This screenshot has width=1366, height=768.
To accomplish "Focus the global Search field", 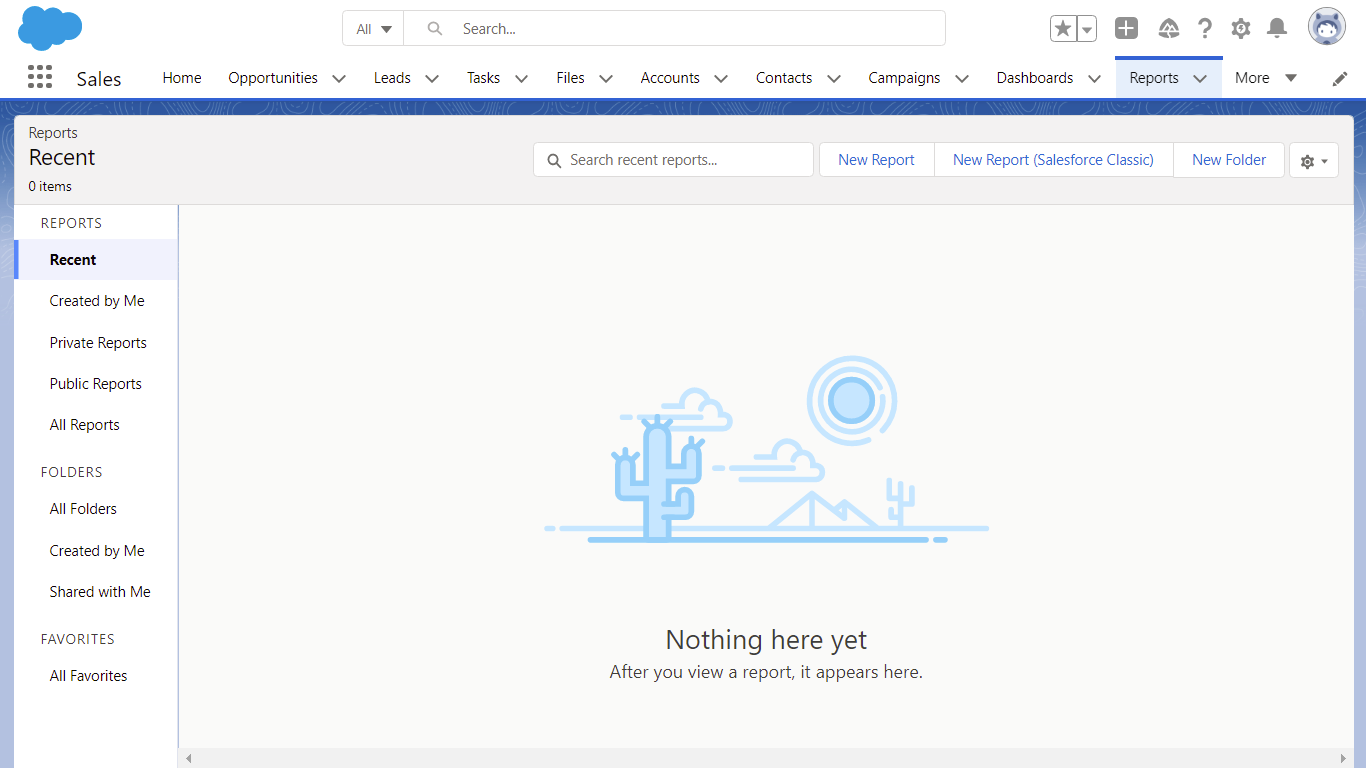I will pos(675,29).
